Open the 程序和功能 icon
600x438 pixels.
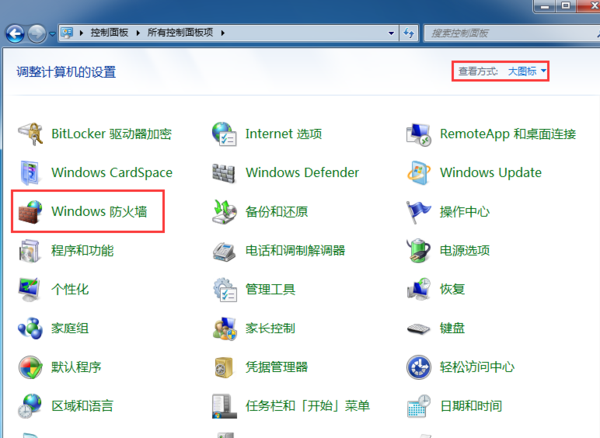tap(30, 251)
